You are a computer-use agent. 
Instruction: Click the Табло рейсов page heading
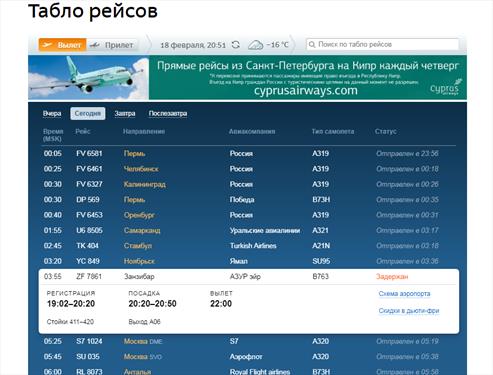[93, 11]
